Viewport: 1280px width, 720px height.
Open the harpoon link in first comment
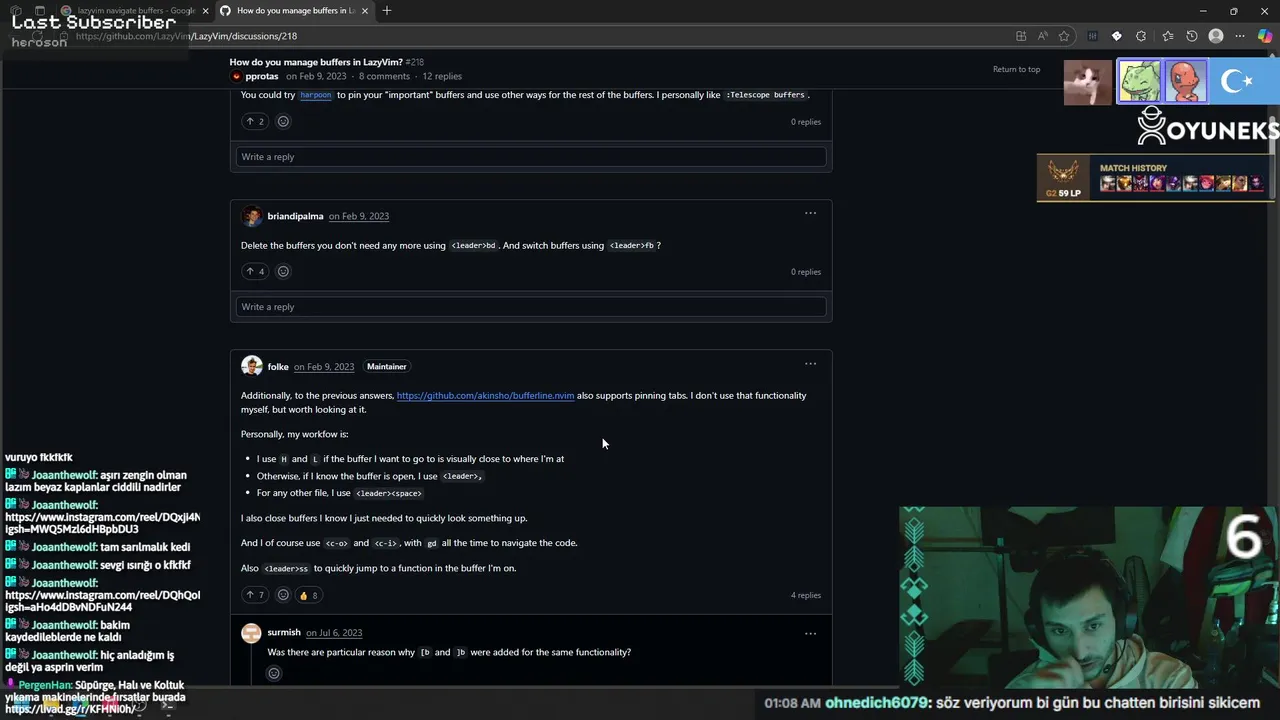pos(315,95)
